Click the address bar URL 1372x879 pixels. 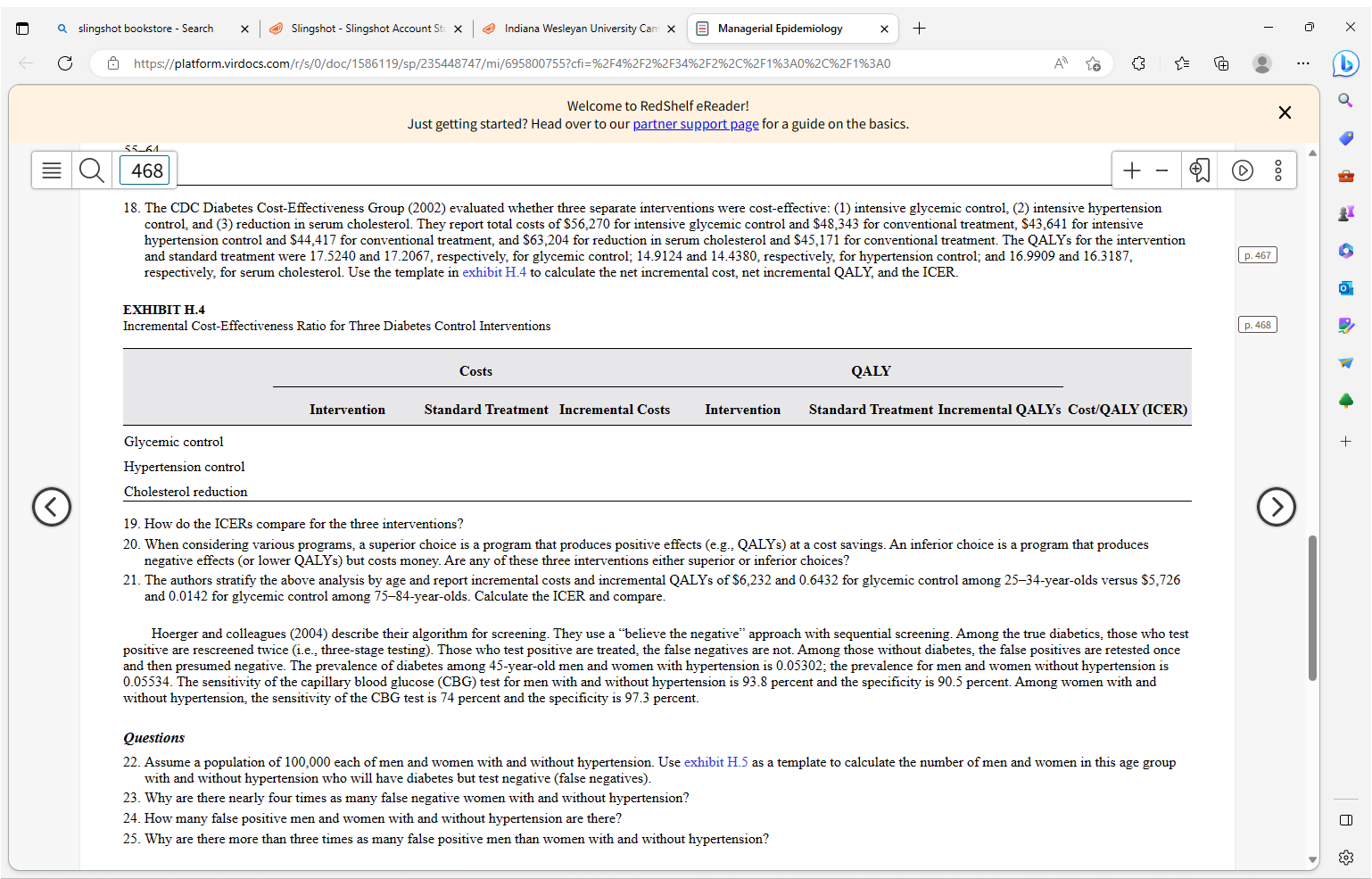pyautogui.click(x=512, y=63)
